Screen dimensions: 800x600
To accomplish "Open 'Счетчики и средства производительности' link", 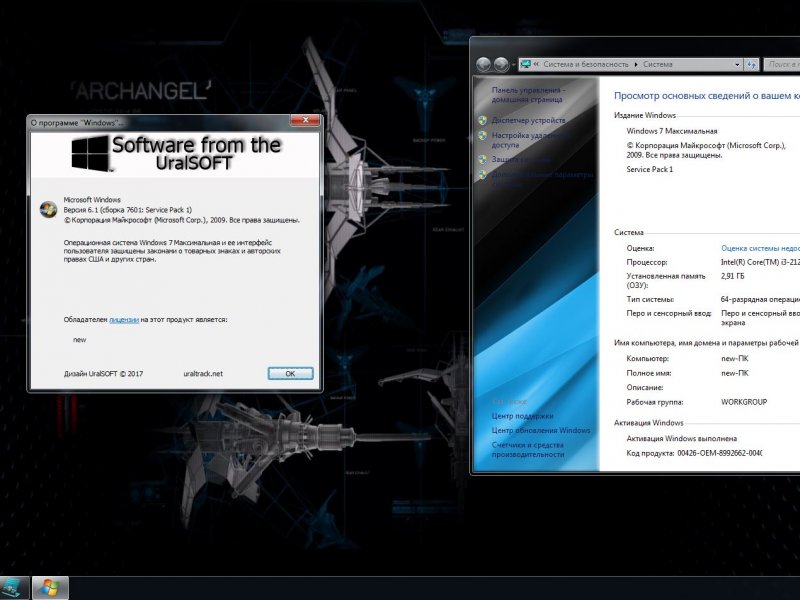I will pos(528,449).
